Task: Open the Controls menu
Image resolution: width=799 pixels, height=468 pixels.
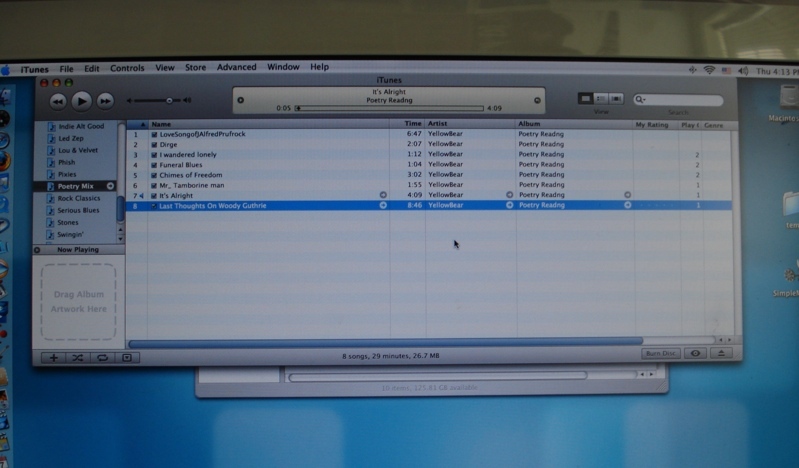Action: coord(127,68)
